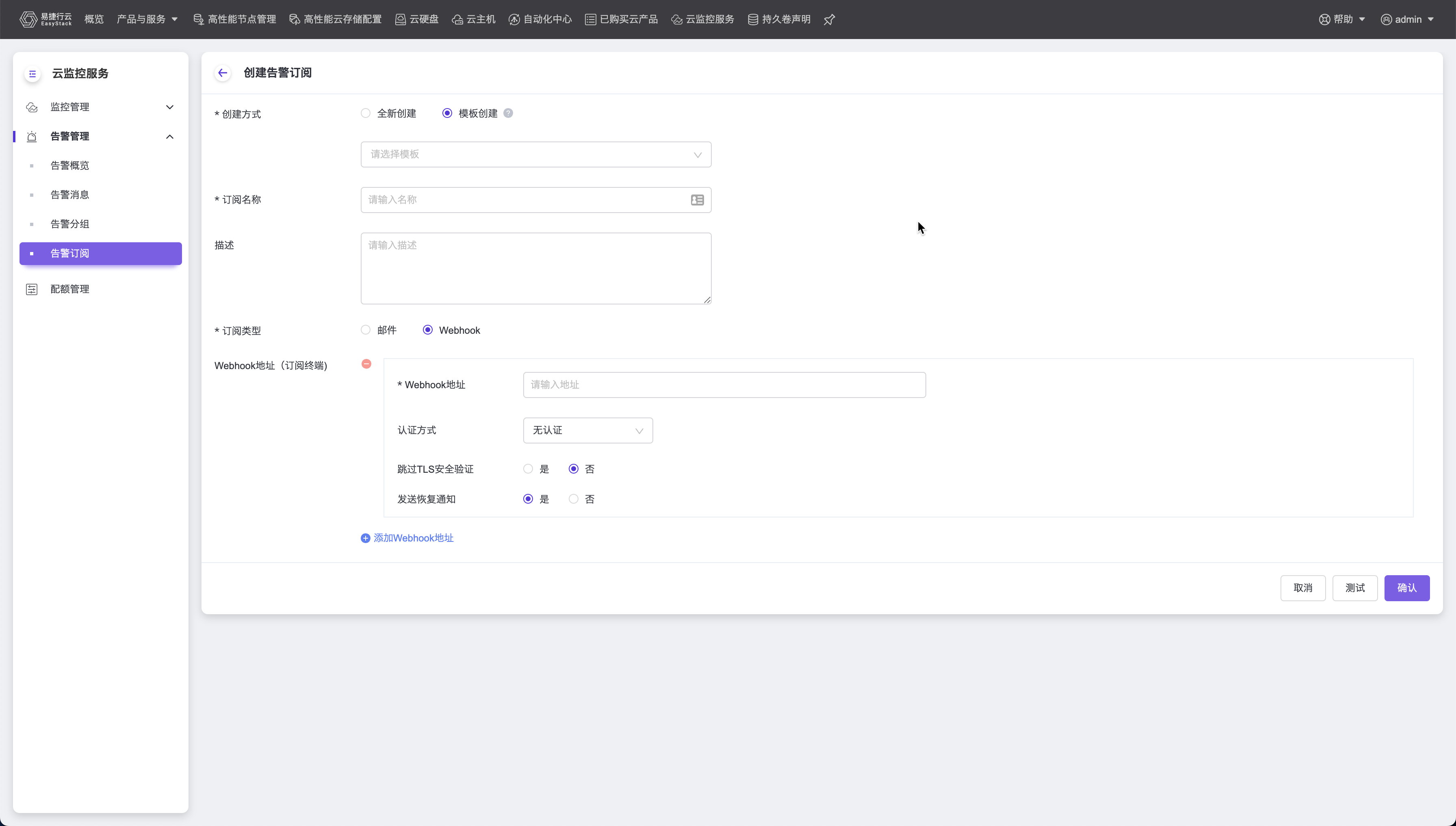Open 配额管理 from the sidebar
This screenshot has height=826, width=1456.
click(69, 289)
